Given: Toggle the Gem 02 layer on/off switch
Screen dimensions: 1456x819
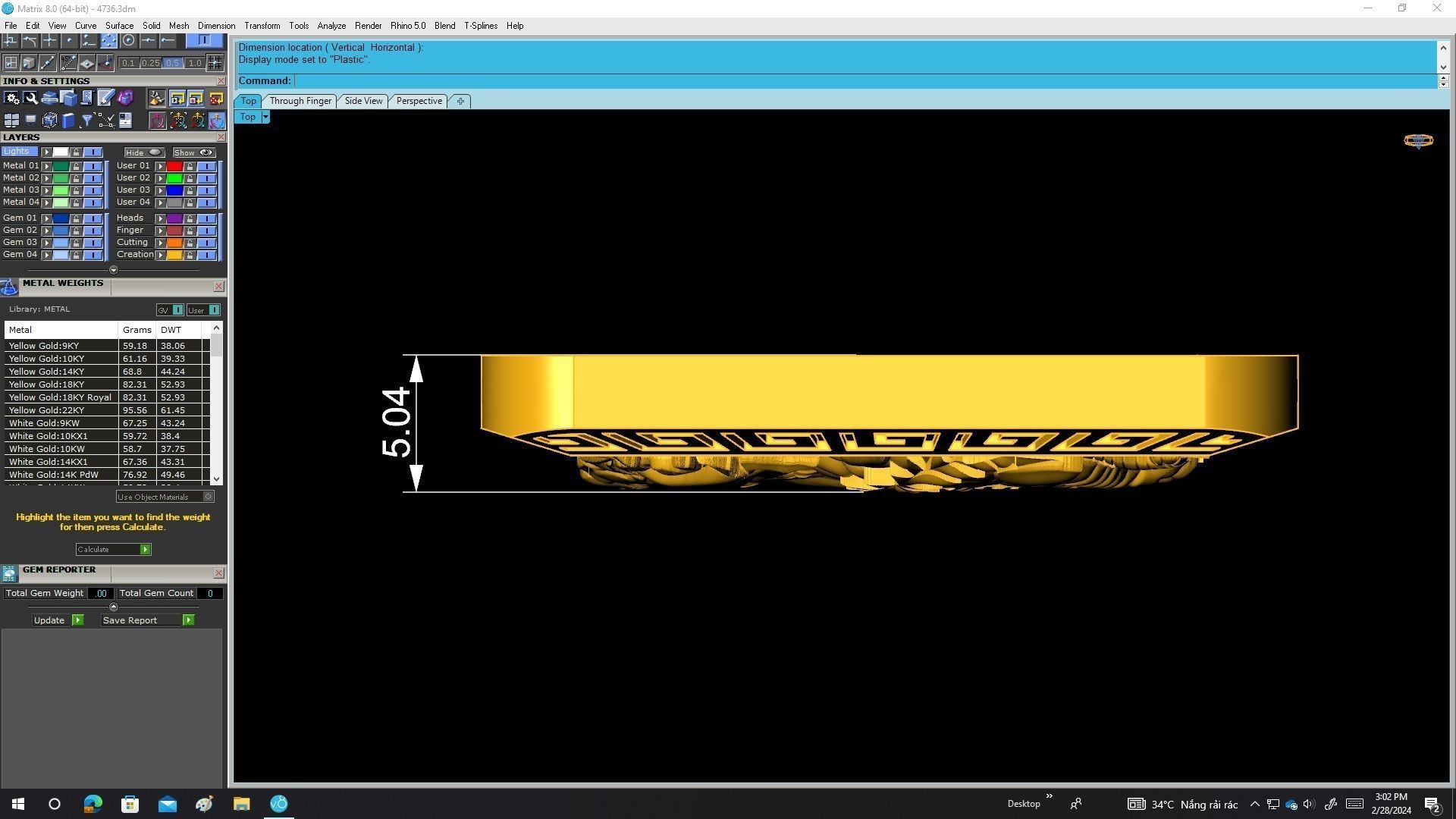Looking at the screenshot, I should (93, 231).
